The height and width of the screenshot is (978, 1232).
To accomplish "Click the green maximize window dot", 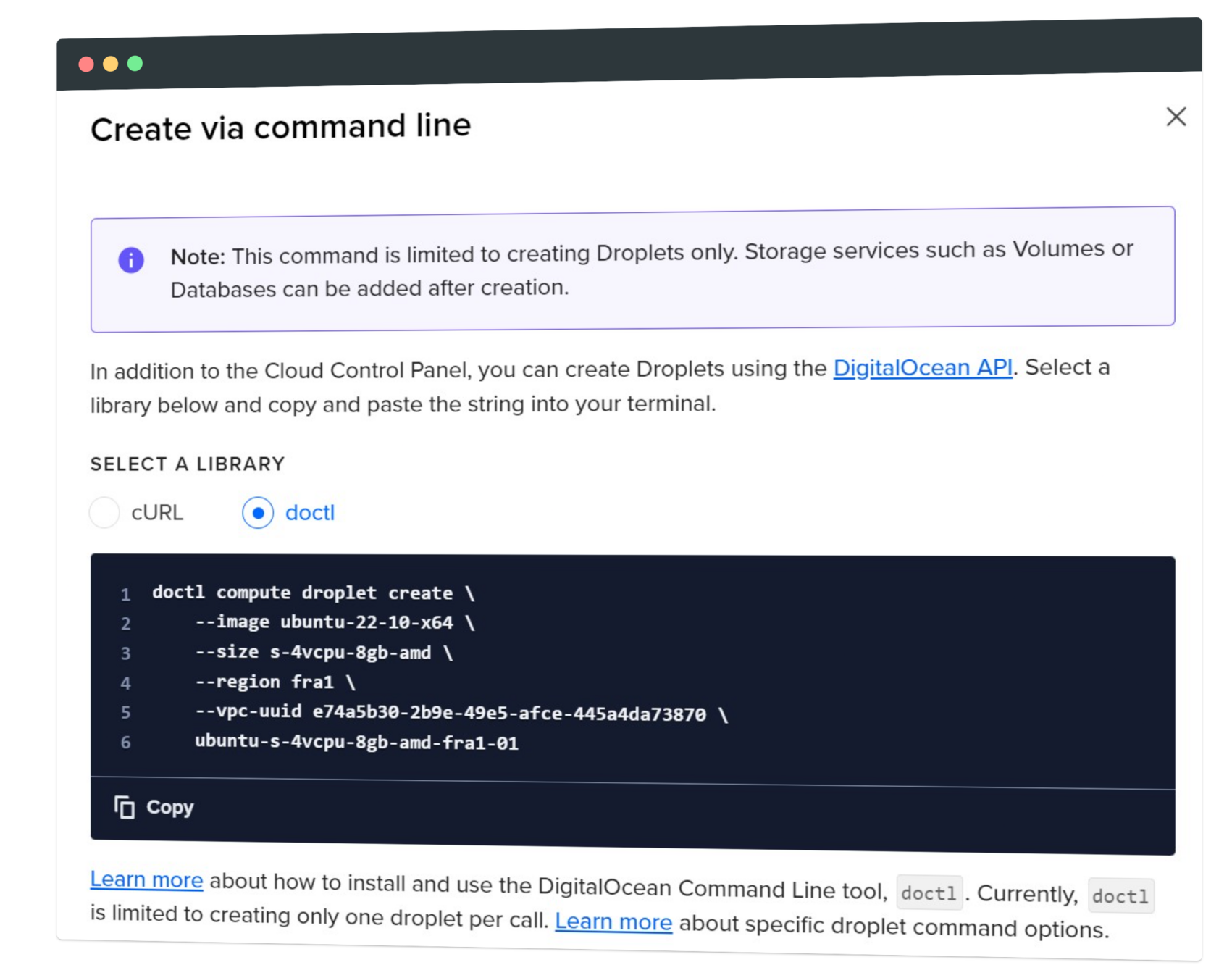I will 135,64.
